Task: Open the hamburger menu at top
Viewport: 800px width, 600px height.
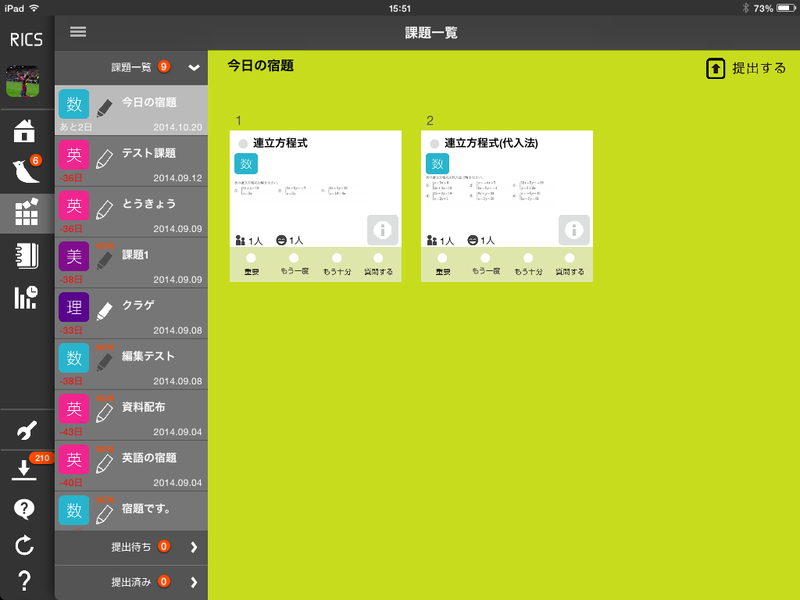Action: click(78, 32)
